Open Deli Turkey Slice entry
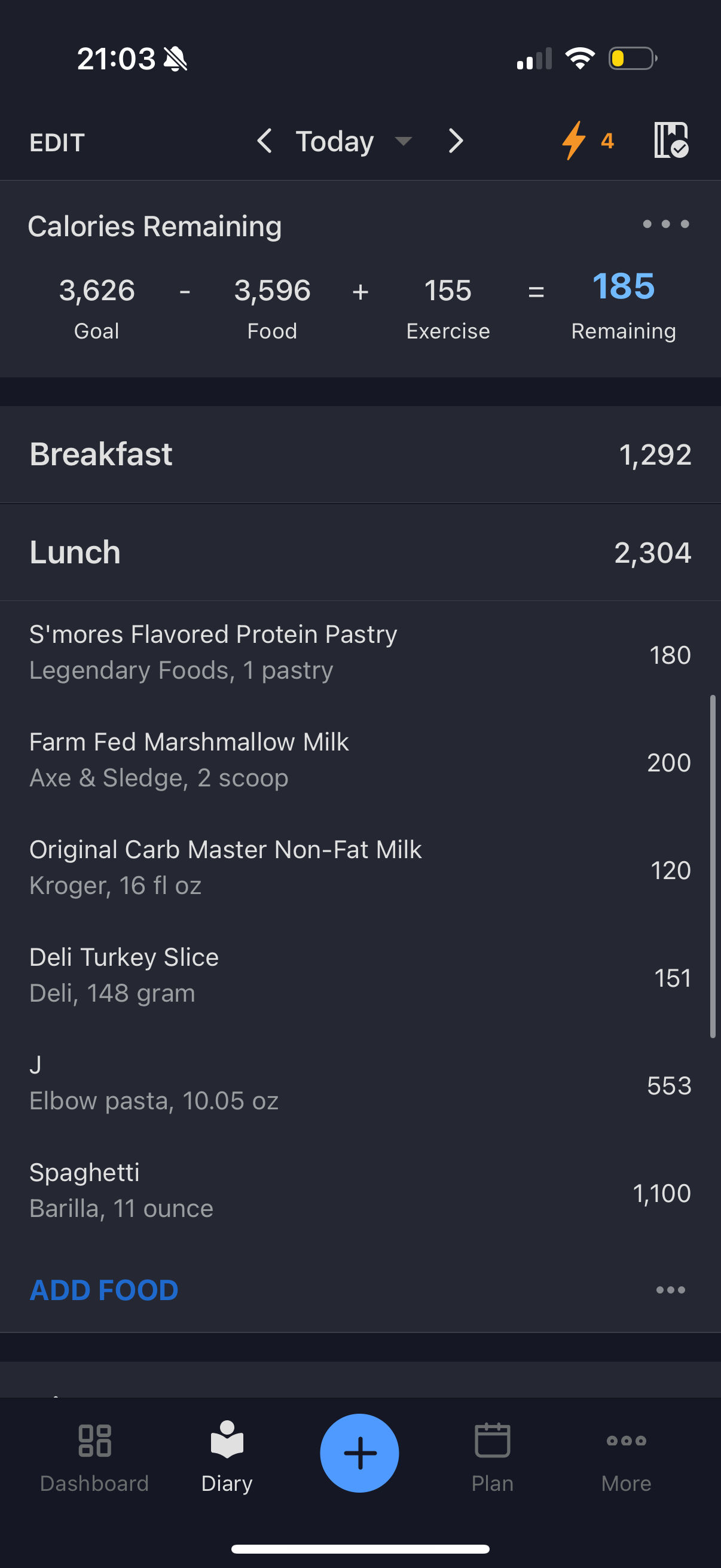Image resolution: width=721 pixels, height=1568 pixels. click(x=360, y=975)
